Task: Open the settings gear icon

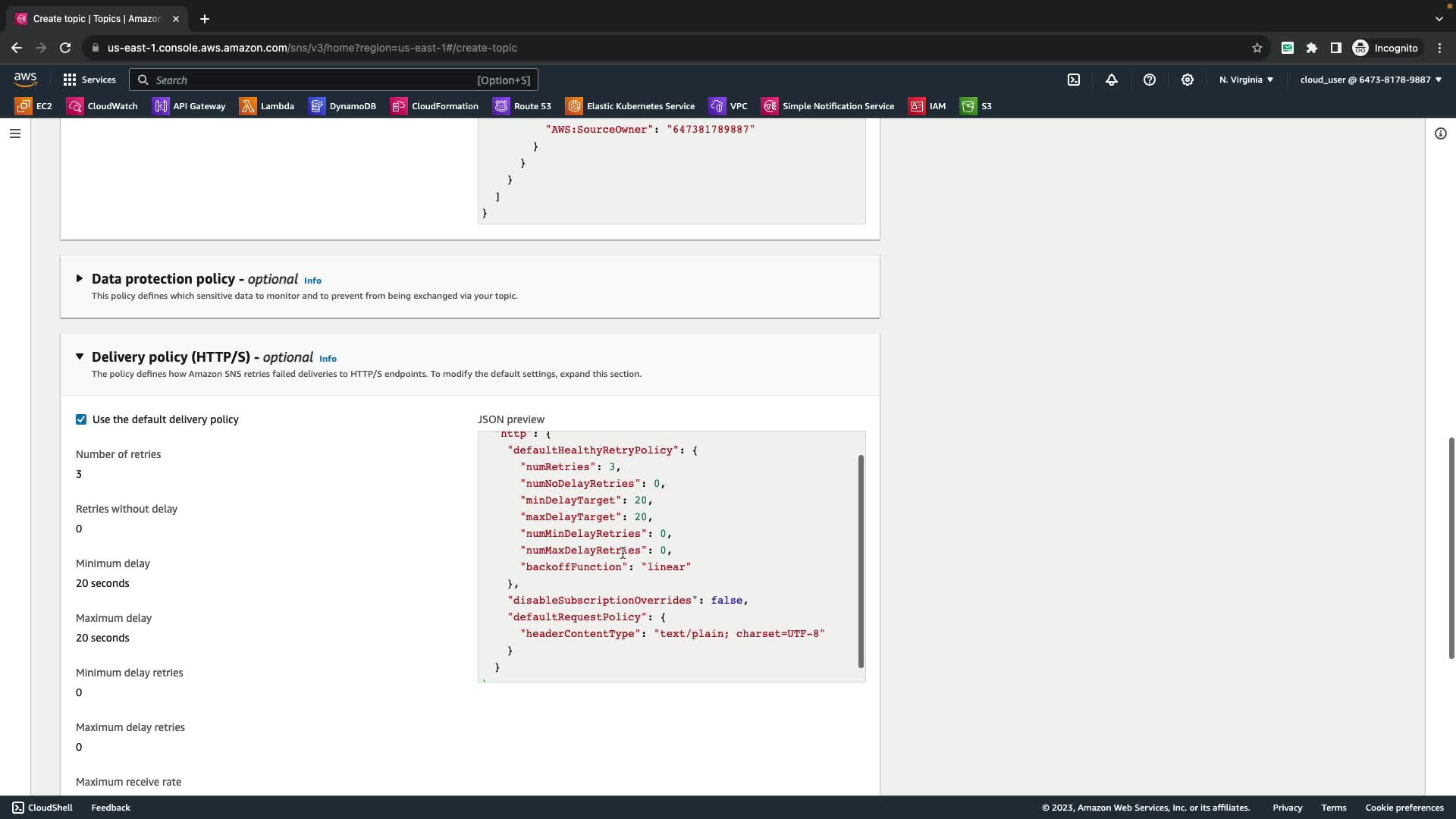Action: (1188, 80)
